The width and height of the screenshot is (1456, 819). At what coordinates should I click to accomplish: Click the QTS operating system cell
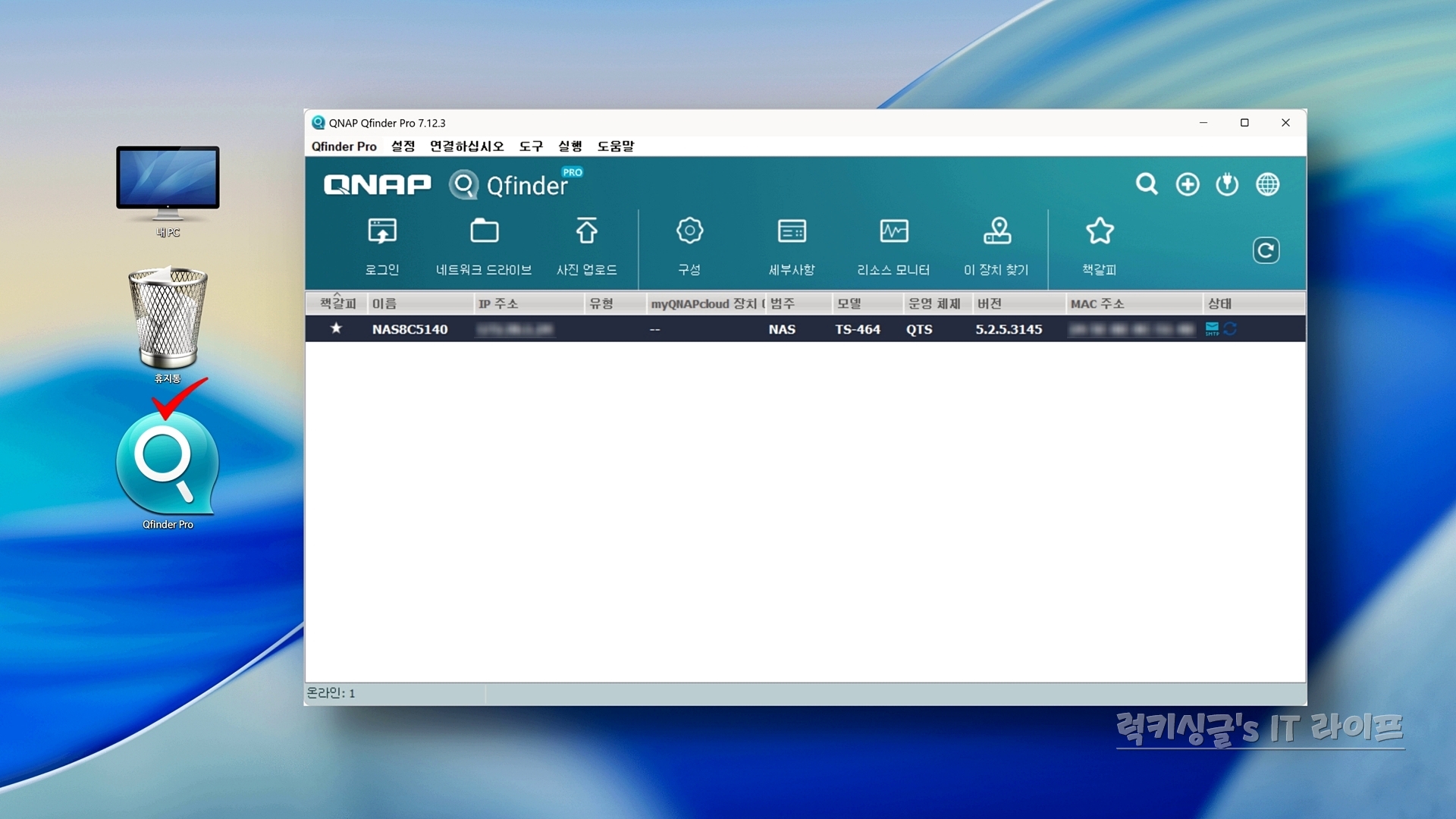(x=919, y=329)
